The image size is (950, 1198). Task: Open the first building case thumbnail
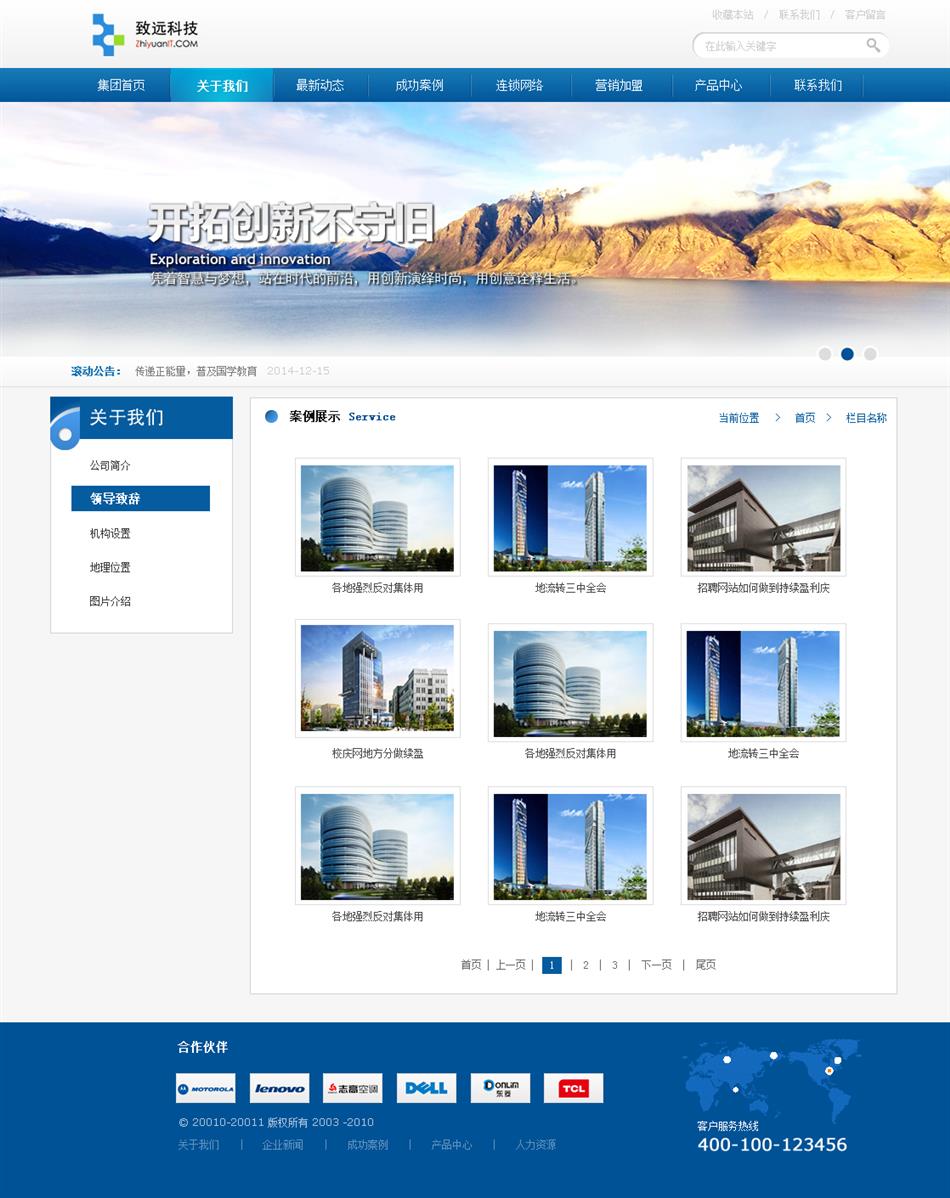377,517
